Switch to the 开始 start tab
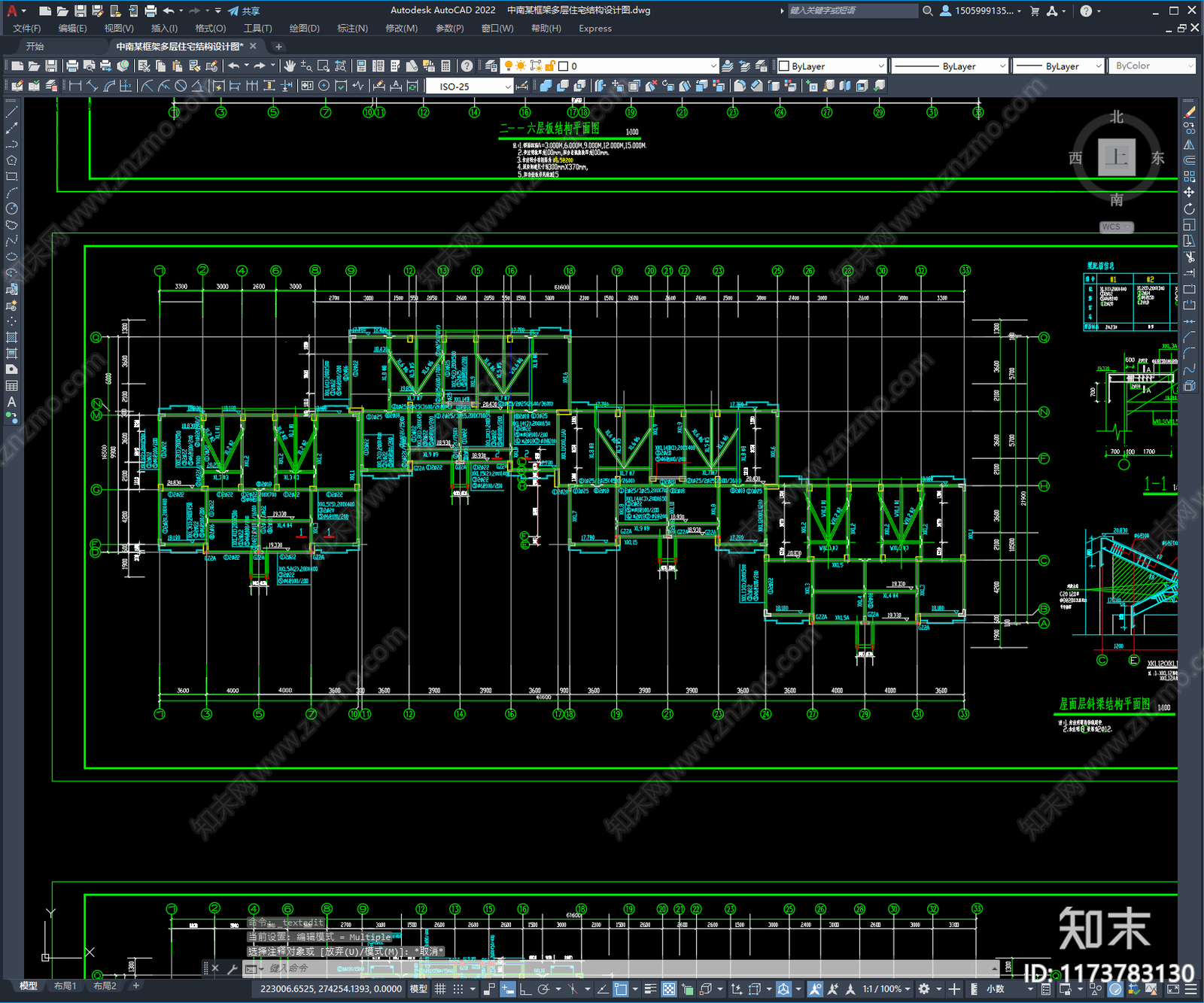 [35, 46]
